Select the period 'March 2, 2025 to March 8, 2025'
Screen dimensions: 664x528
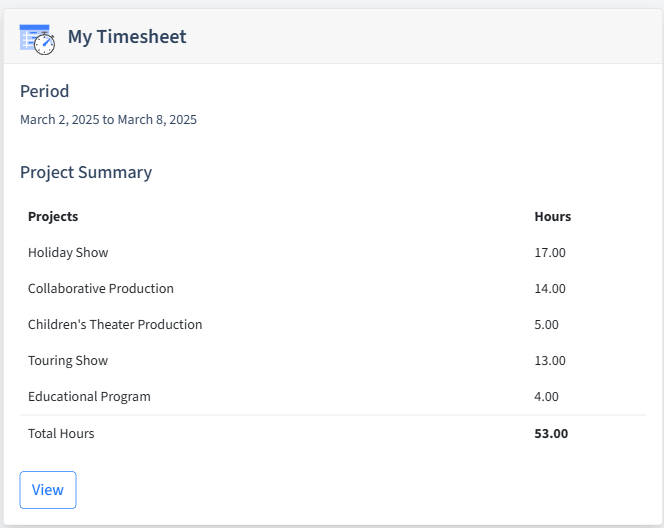pyautogui.click(x=108, y=120)
